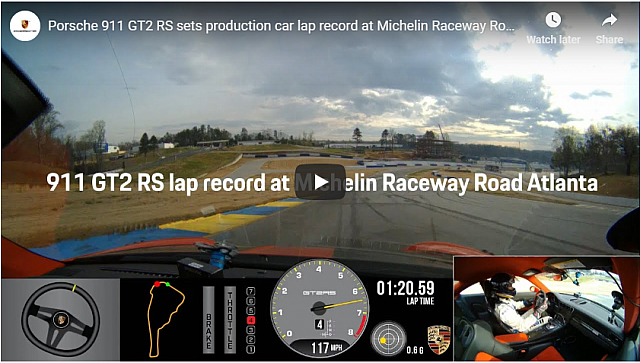
Task: Click the tachometer gauge overlay
Action: tap(320, 307)
